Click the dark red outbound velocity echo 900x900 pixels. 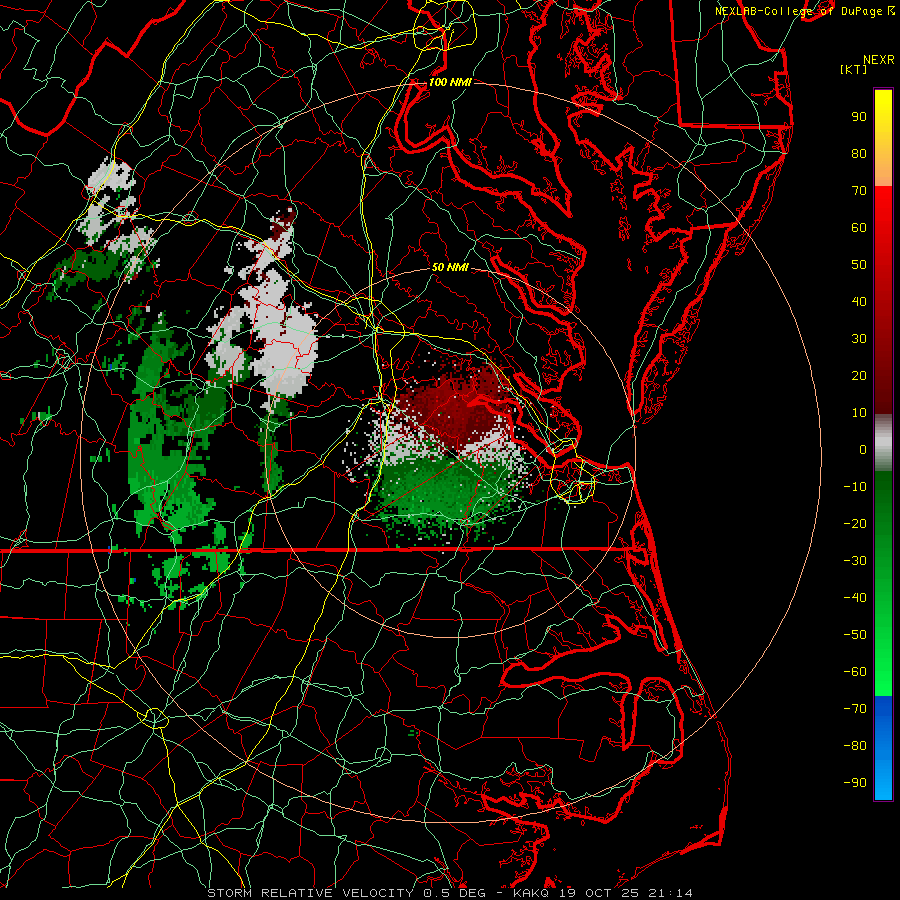(x=456, y=405)
